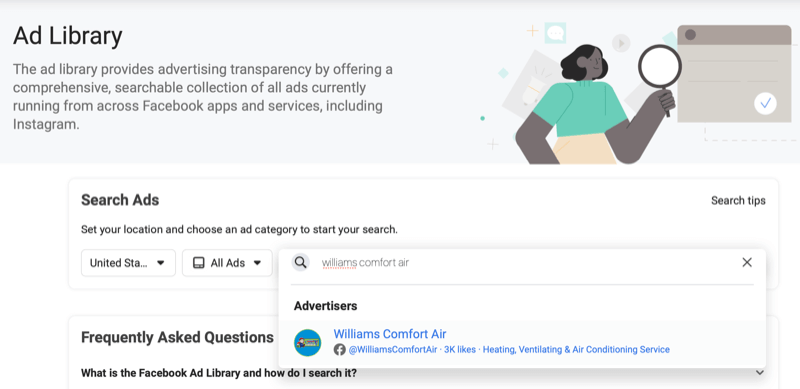The image size is (800, 389).
Task: Click the @WilliamsComfortAir handle text
Action: (x=393, y=350)
